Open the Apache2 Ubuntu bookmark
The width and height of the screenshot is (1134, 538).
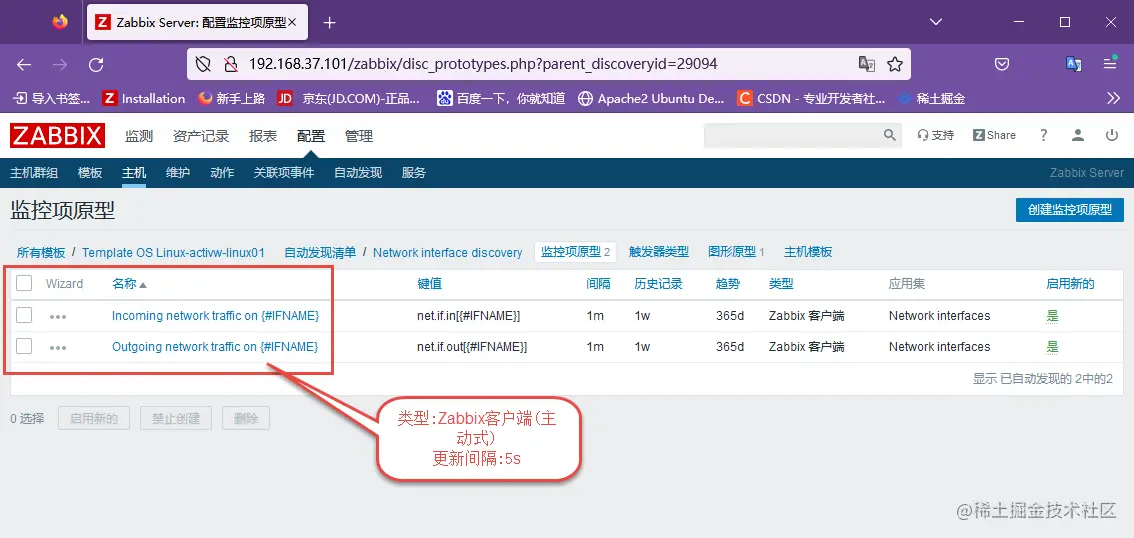coord(652,98)
